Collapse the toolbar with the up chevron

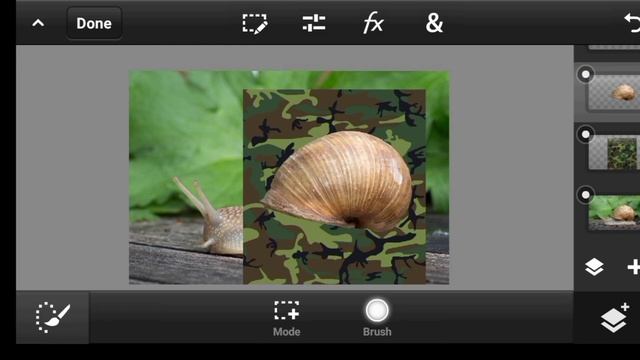click(x=38, y=23)
